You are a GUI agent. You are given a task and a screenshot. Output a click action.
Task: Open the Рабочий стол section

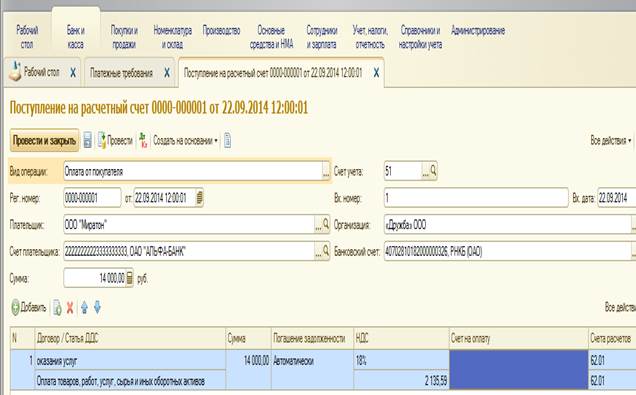click(27, 37)
